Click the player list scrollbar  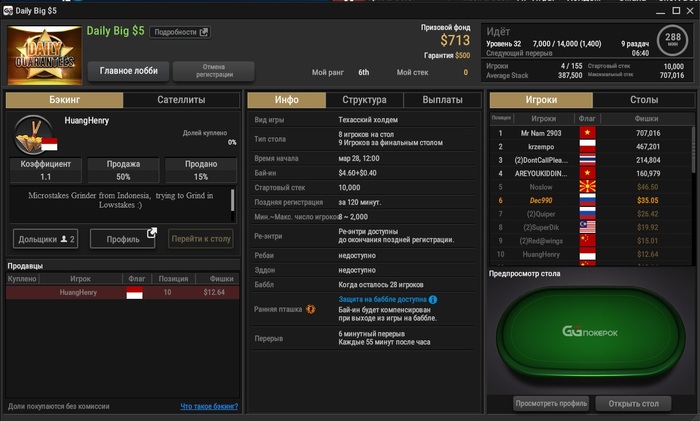693,150
